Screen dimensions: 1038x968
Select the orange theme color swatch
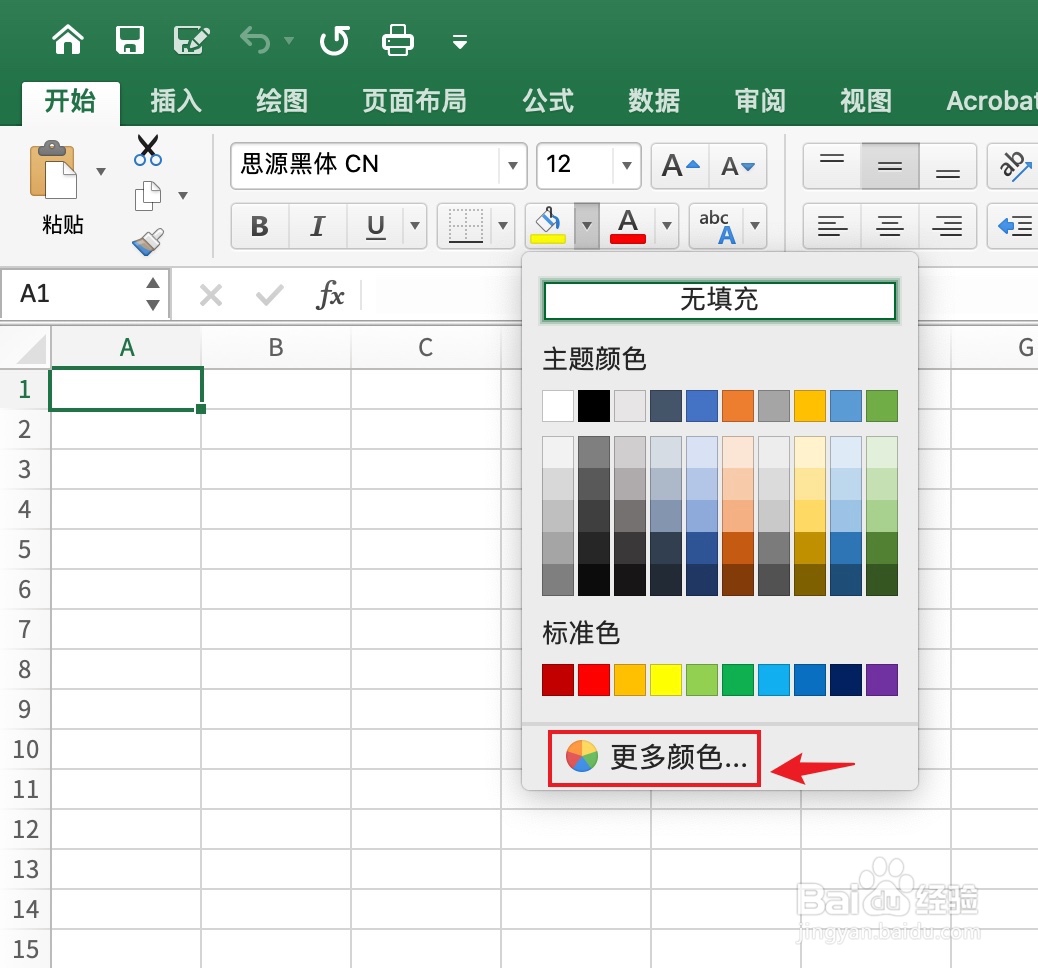point(738,406)
